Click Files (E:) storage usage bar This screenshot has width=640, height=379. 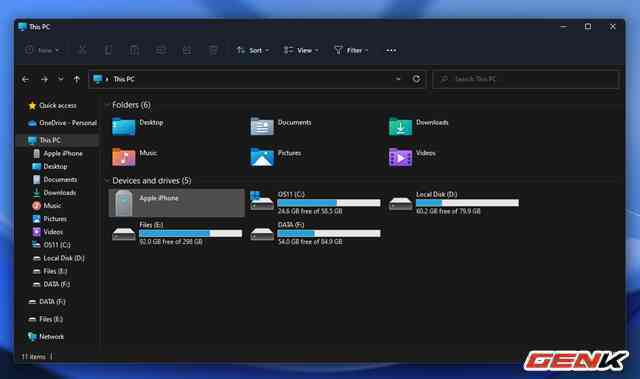(x=191, y=233)
